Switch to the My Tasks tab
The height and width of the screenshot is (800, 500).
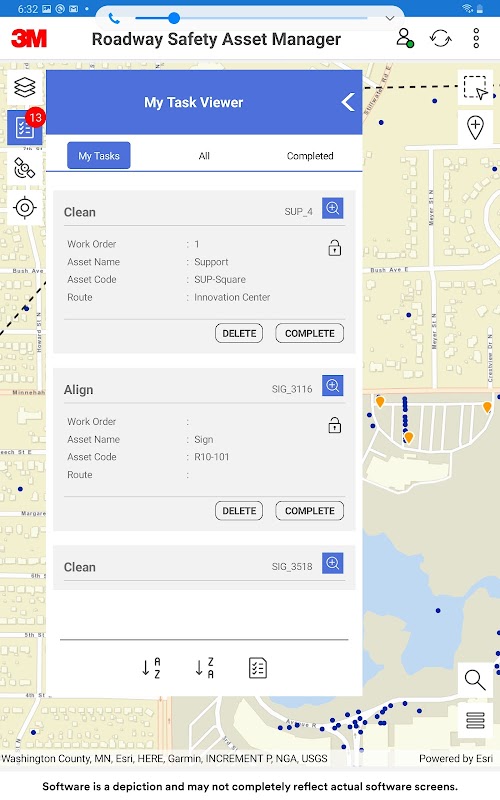tap(99, 156)
